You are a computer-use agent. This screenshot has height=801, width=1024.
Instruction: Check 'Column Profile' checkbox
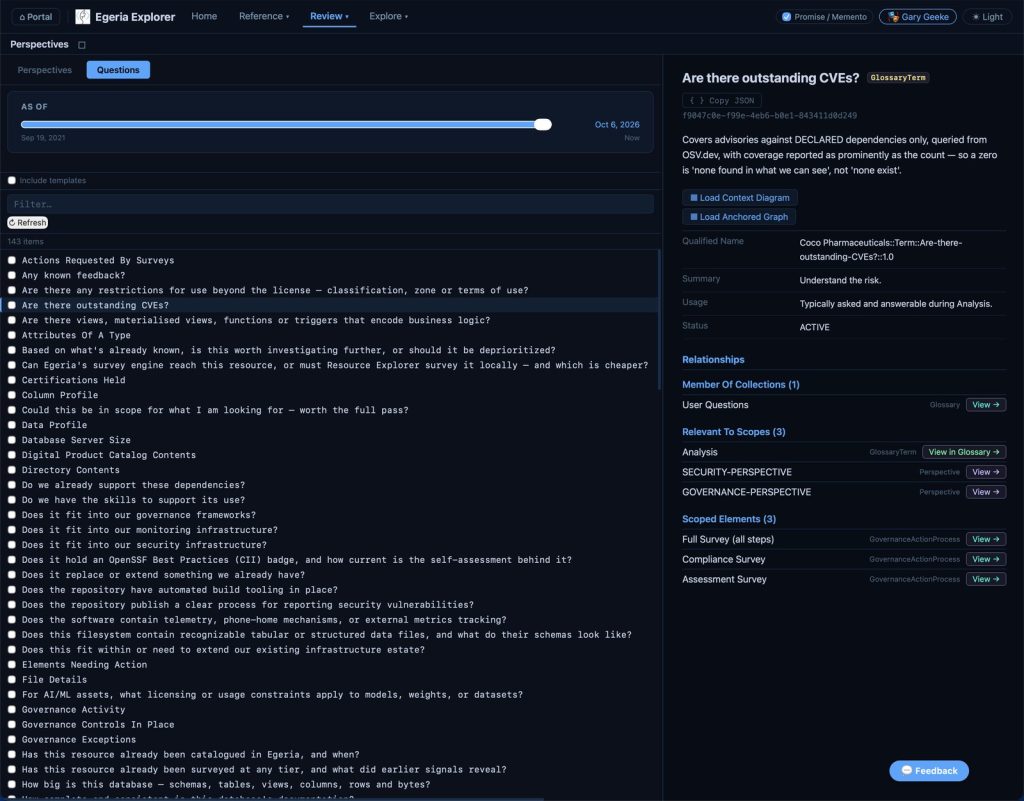[x=12, y=395]
